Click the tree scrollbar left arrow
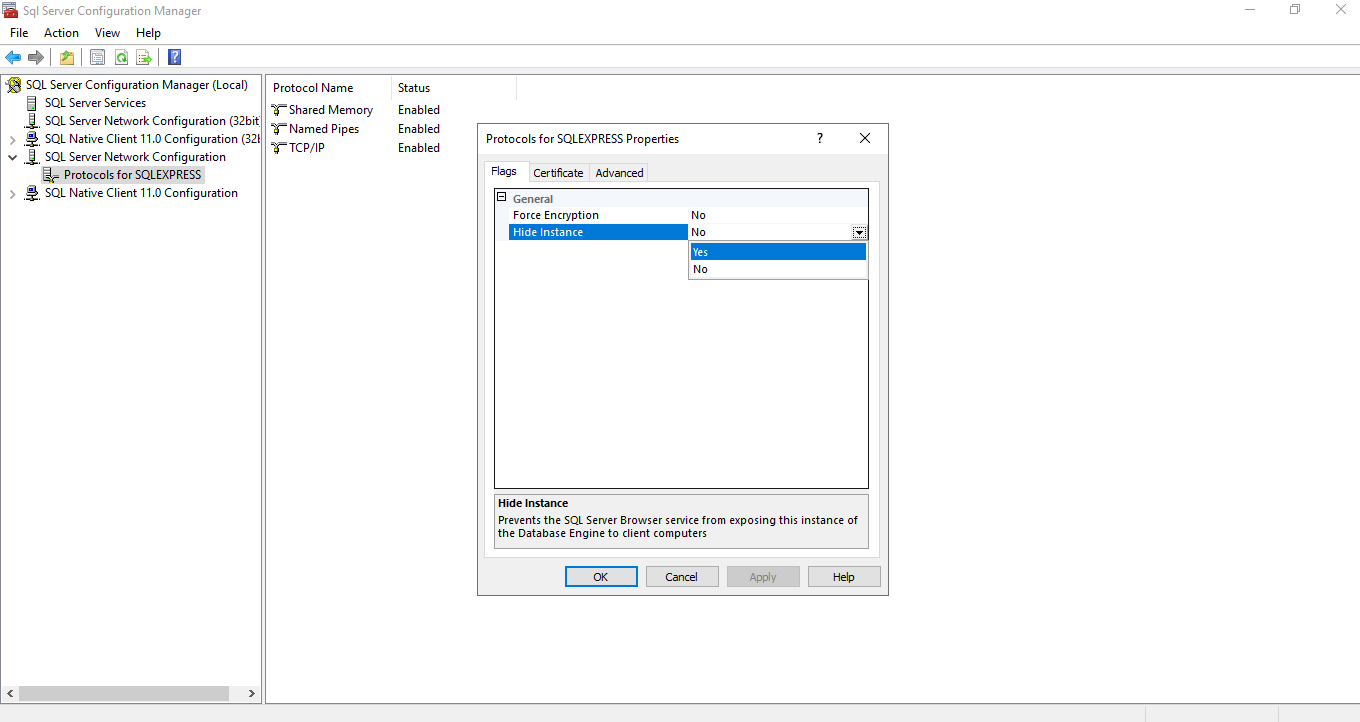Viewport: 1360px width, 722px height. (x=10, y=693)
